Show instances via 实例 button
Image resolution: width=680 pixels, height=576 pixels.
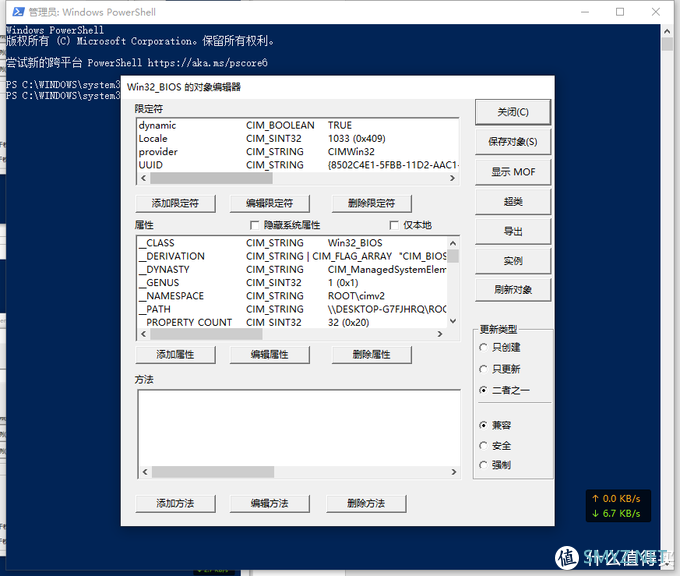click(513, 261)
